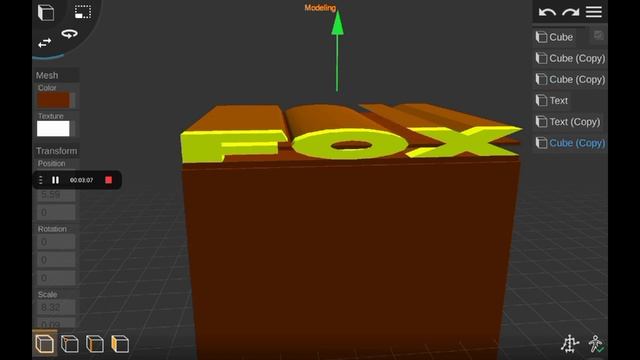Screen dimensions: 640x360
Task: Toggle checkbox next to Cube
Action: pyautogui.click(x=598, y=36)
